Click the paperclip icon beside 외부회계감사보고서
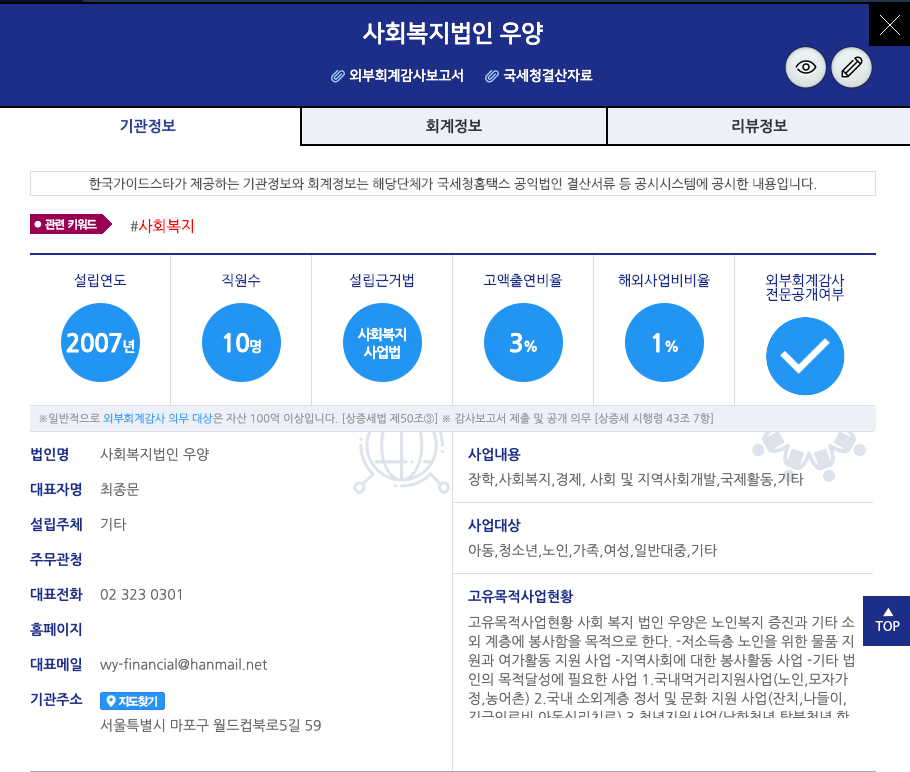This screenshot has width=910, height=772. point(338,76)
